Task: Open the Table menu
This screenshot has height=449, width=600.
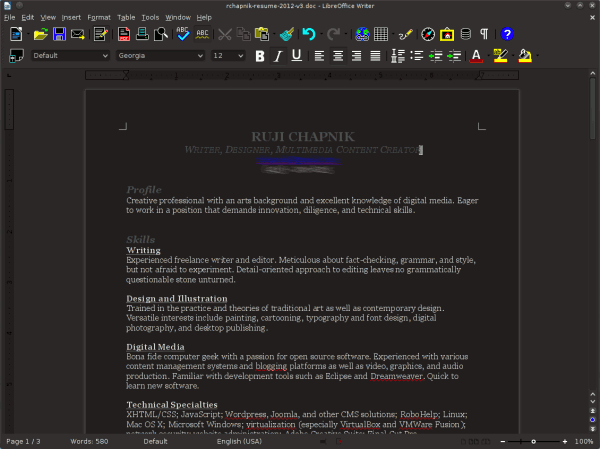Action: click(x=126, y=18)
